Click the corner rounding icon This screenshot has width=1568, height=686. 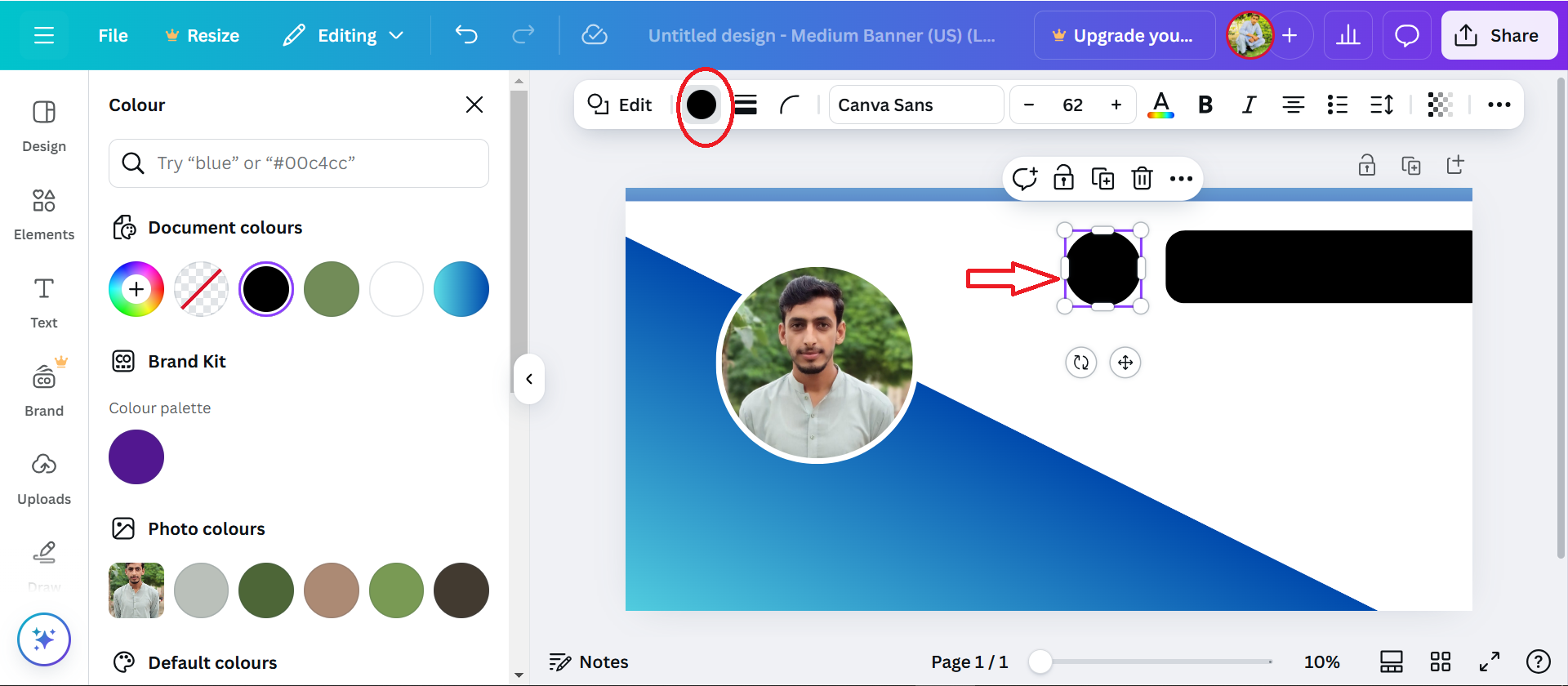click(790, 105)
